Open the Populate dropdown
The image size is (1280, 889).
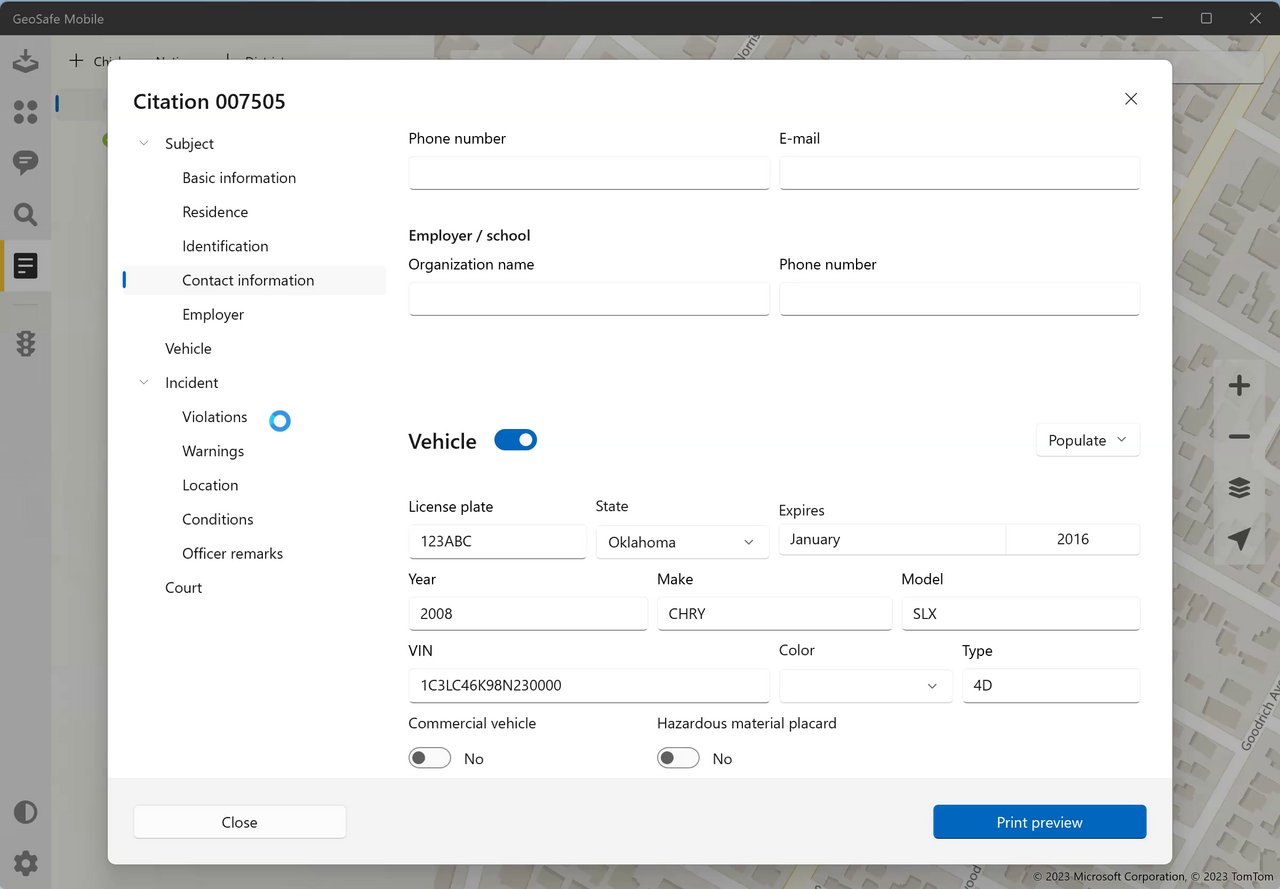[1087, 440]
